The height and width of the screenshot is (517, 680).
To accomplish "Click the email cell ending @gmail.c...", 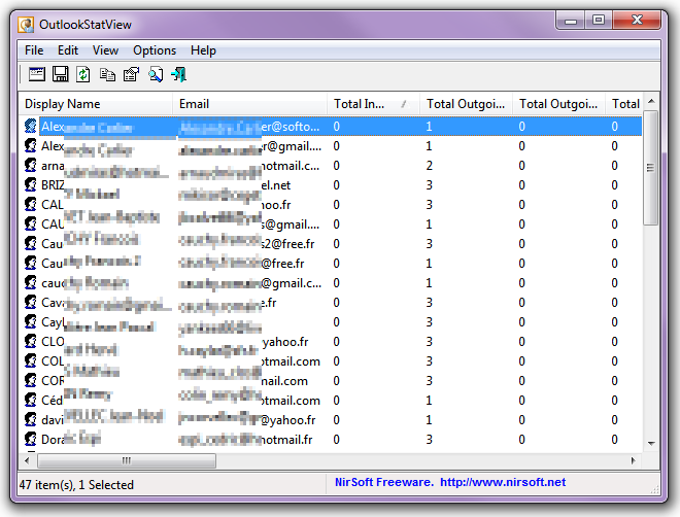I will pyautogui.click(x=250, y=283).
